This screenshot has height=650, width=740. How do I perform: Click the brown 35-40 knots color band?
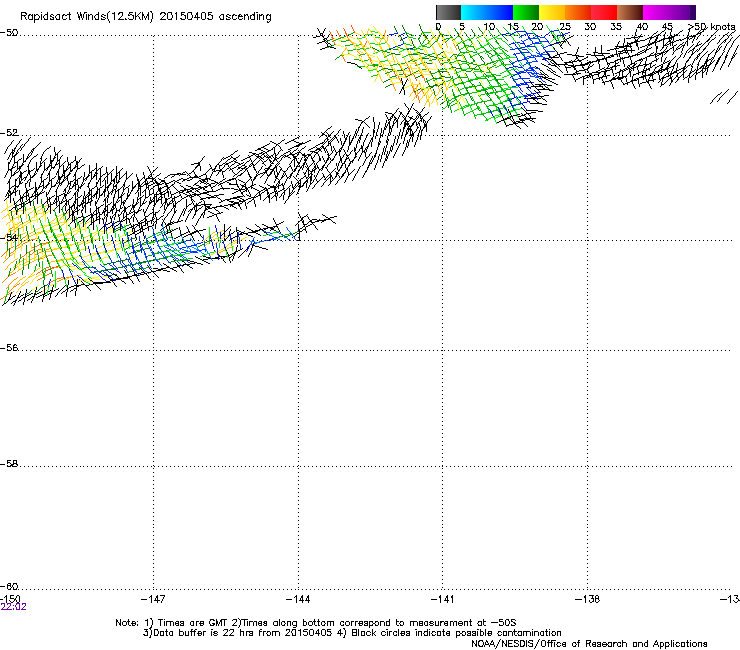(x=630, y=12)
